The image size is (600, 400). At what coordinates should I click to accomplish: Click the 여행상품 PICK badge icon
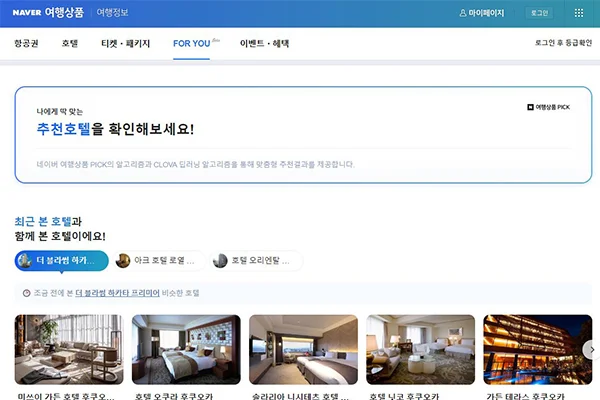(x=530, y=107)
